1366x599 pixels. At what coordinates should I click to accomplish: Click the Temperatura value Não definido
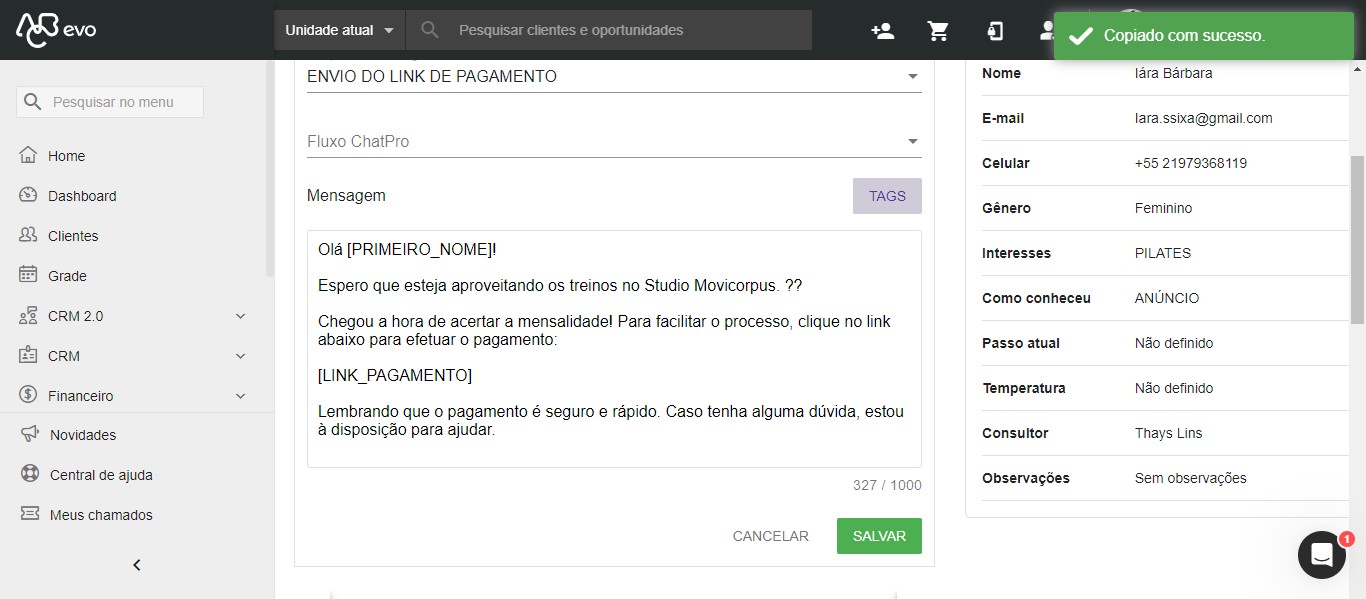click(x=1173, y=388)
